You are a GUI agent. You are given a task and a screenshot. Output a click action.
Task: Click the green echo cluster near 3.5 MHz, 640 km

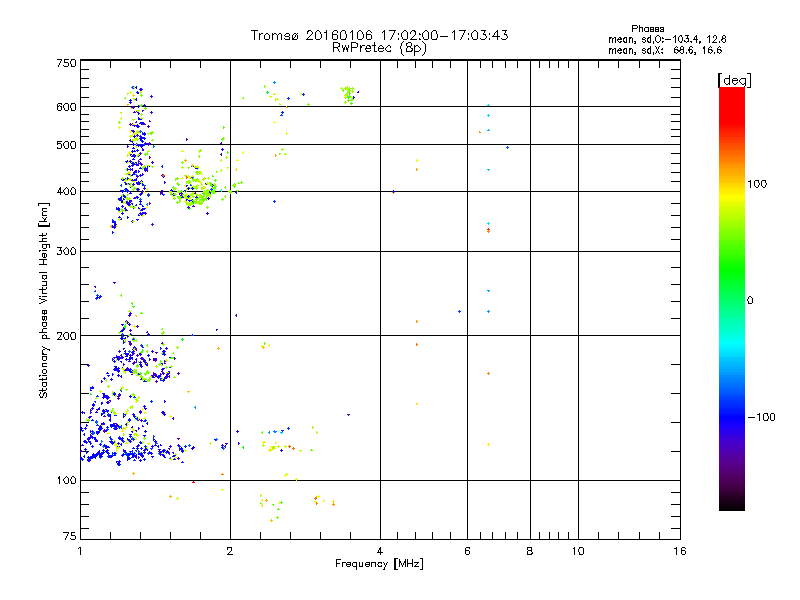tap(349, 95)
